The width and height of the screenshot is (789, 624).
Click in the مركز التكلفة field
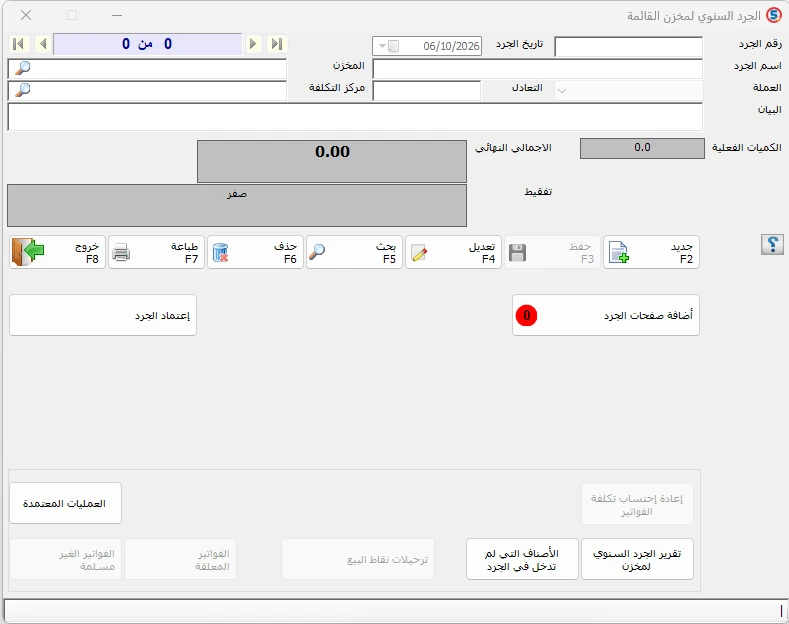[147, 91]
